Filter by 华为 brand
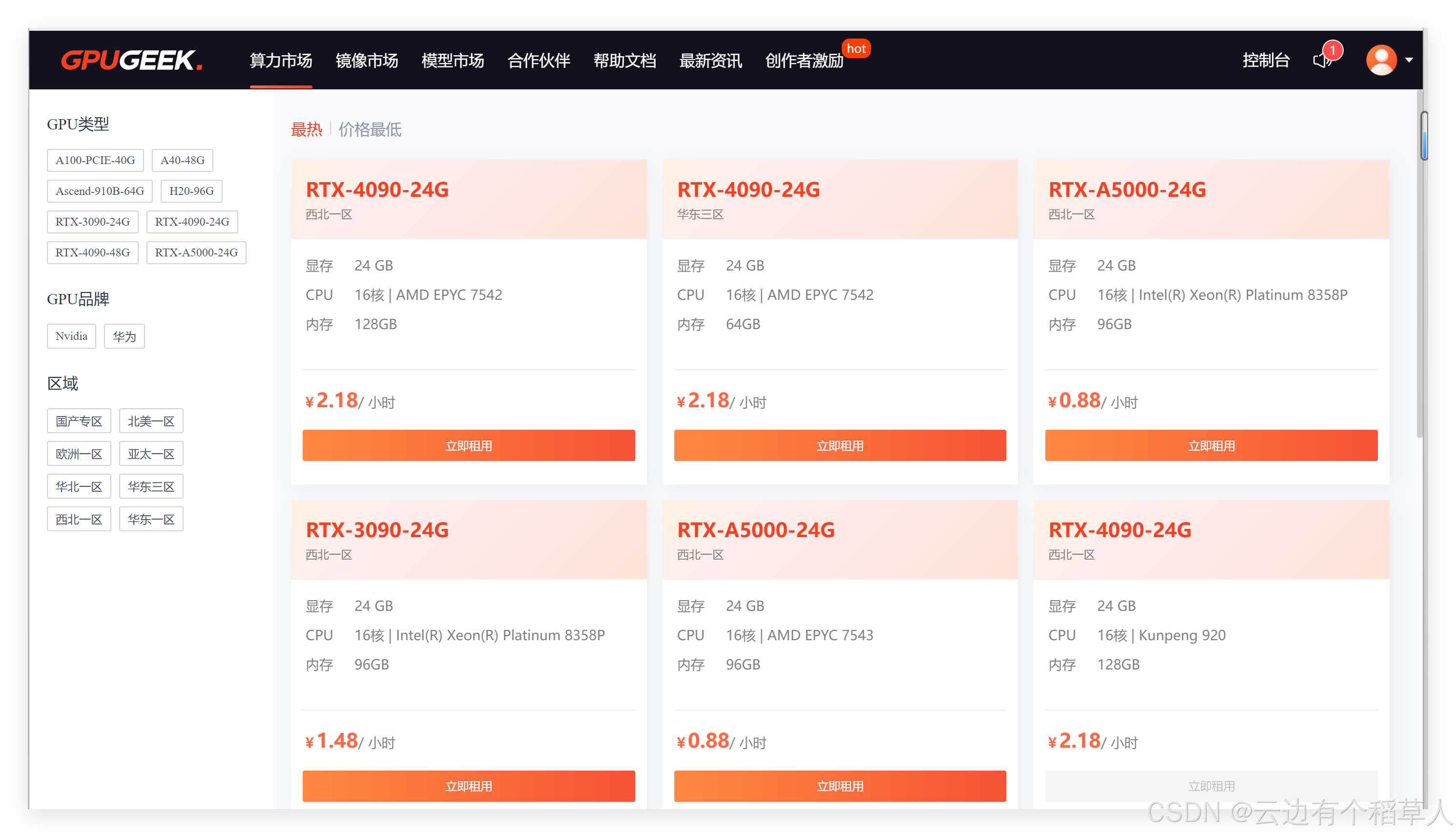The width and height of the screenshot is (1456, 837). 124,336
